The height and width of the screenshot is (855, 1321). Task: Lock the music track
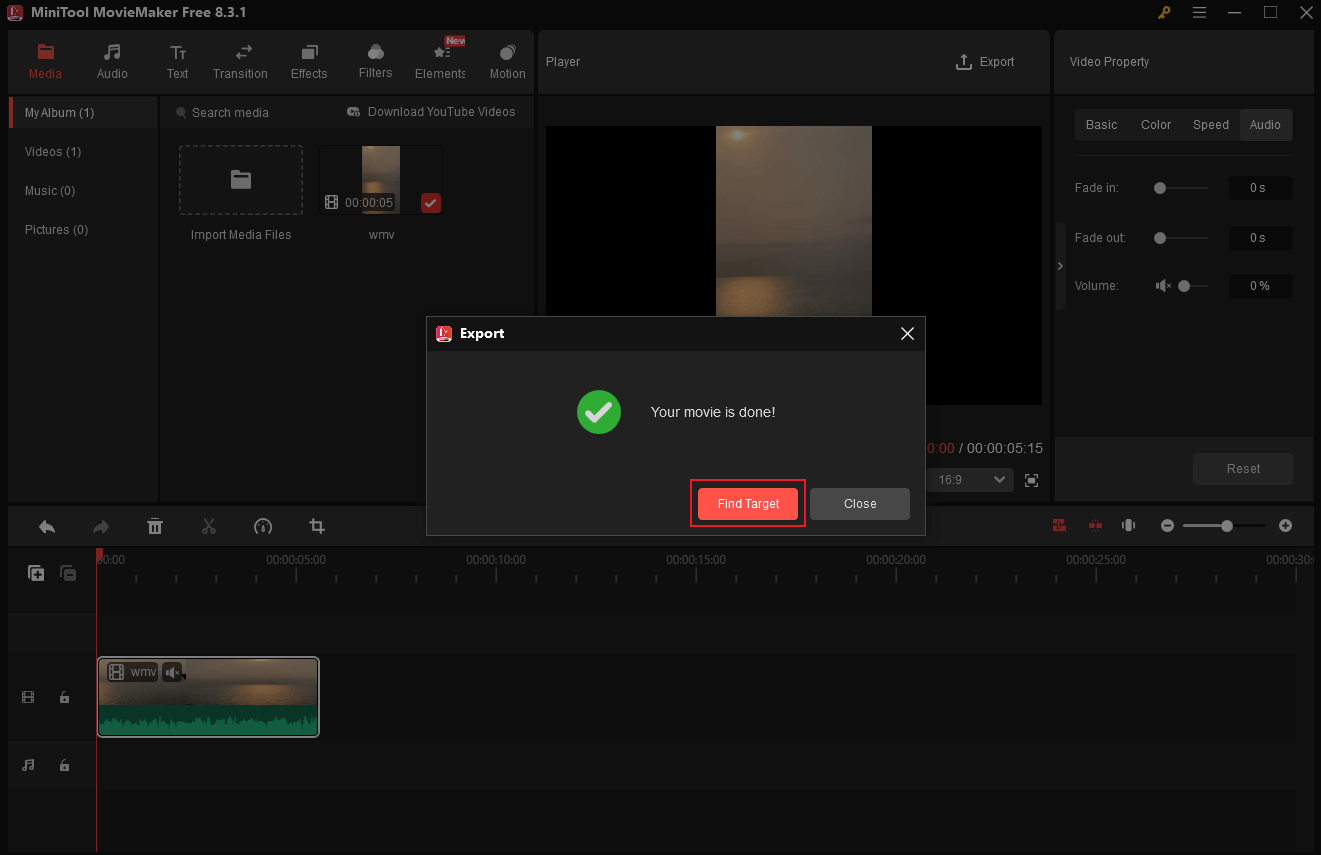[64, 765]
